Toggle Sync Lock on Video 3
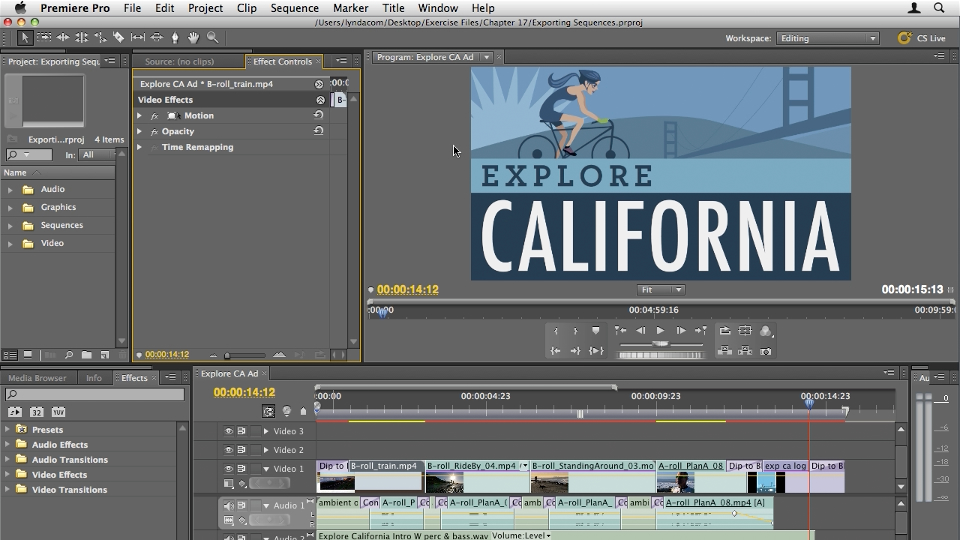Viewport: 960px width, 540px height. click(242, 431)
